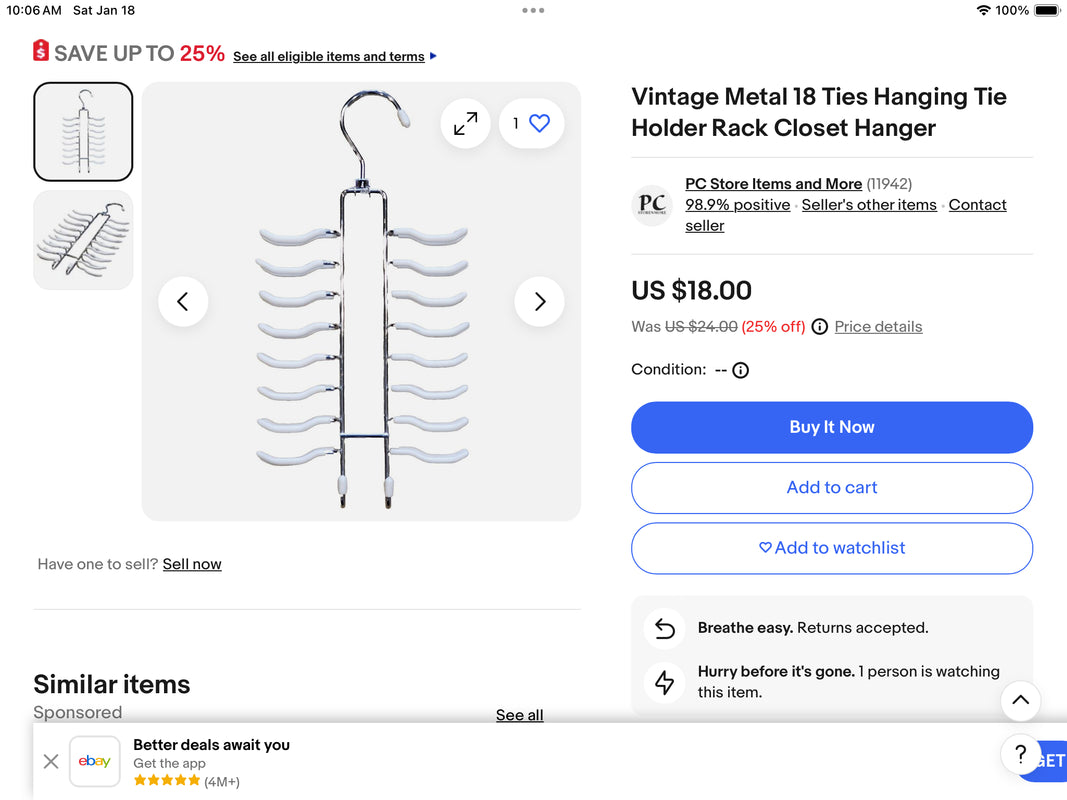
Task: Follow the Sell now link
Action: tap(192, 564)
